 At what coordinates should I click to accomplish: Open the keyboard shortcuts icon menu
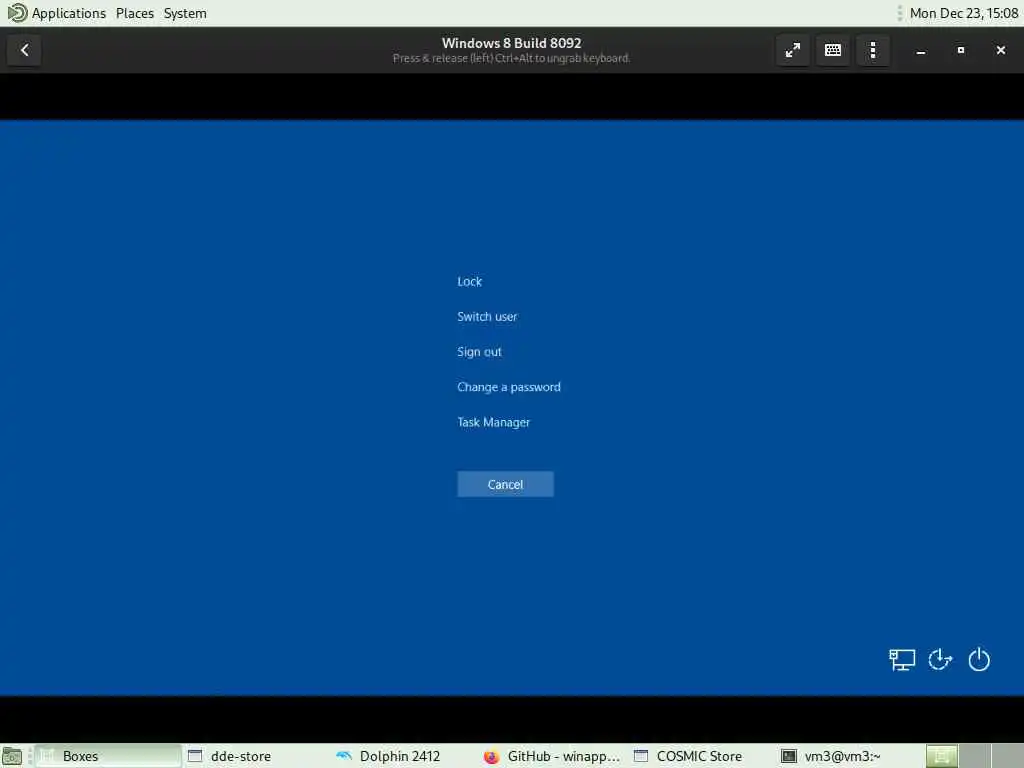pos(833,50)
